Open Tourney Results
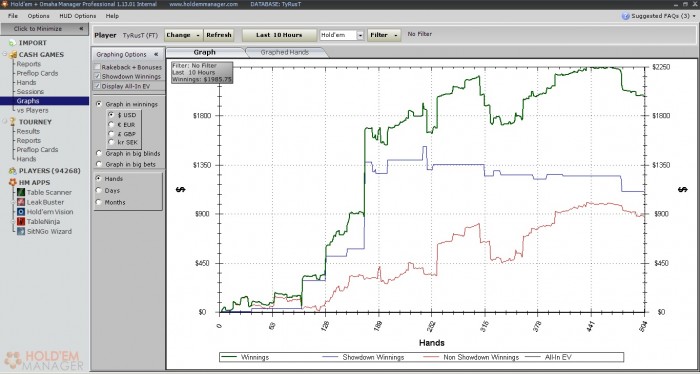Screen dimensions: 700x374 pos(28,131)
